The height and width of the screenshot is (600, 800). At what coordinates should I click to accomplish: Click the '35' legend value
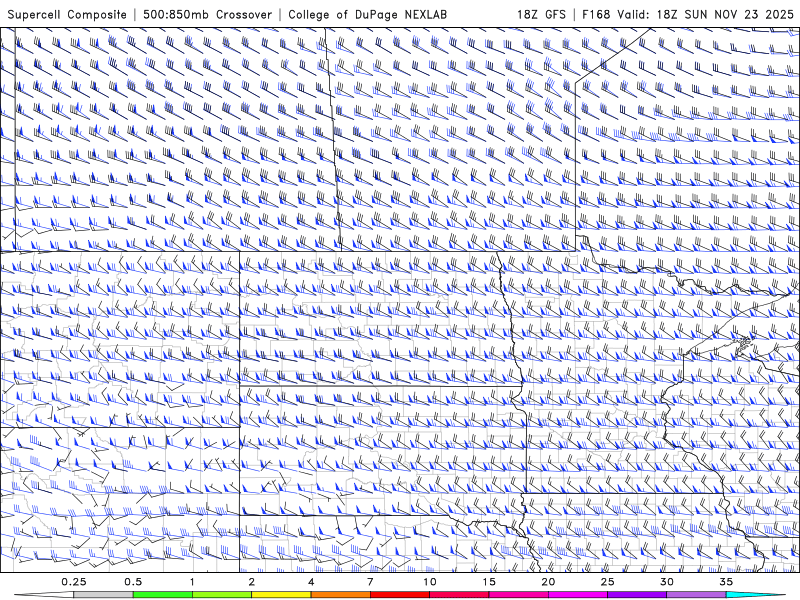(726, 582)
